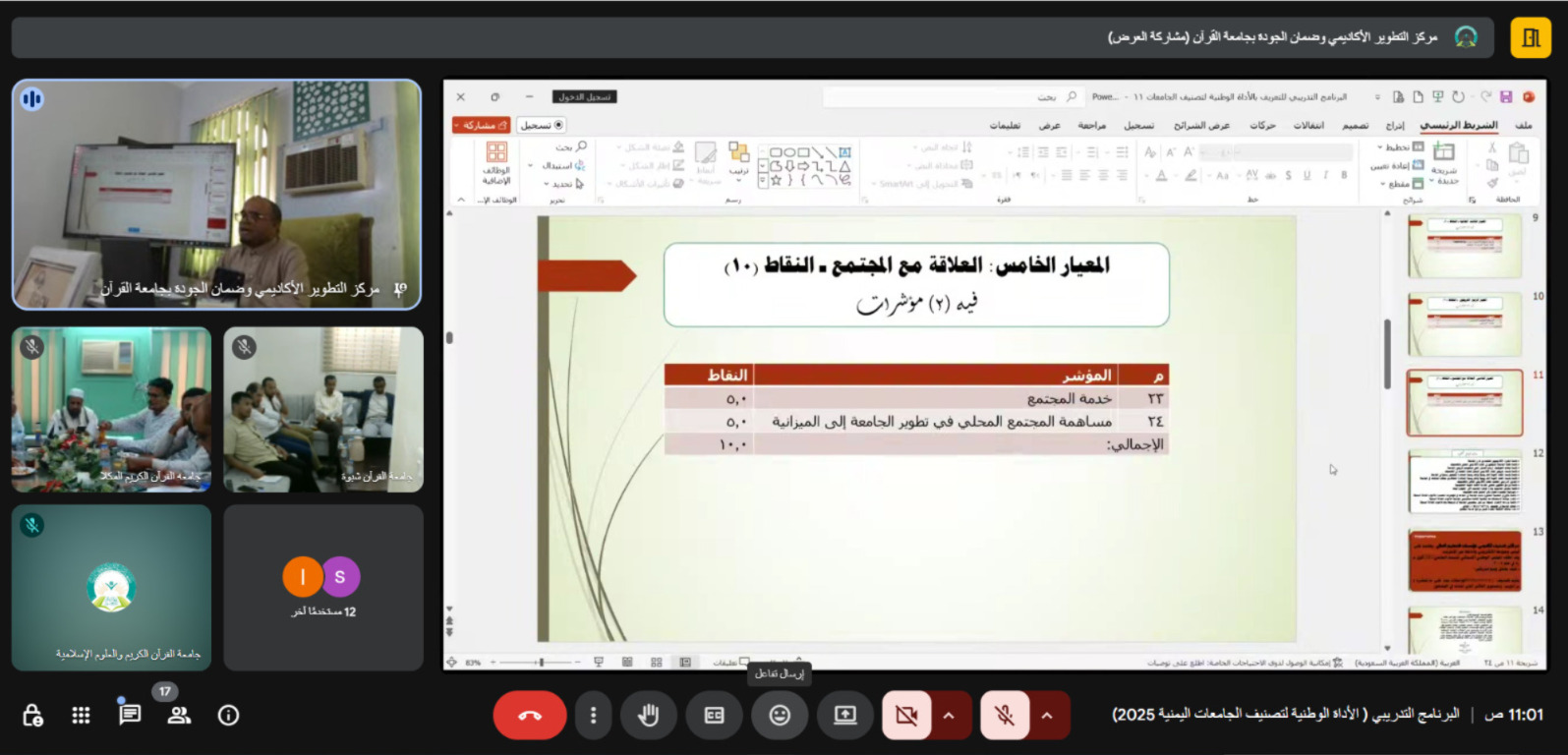This screenshot has height=755, width=1568.
Task: Click the present screen icon
Action: tap(845, 716)
